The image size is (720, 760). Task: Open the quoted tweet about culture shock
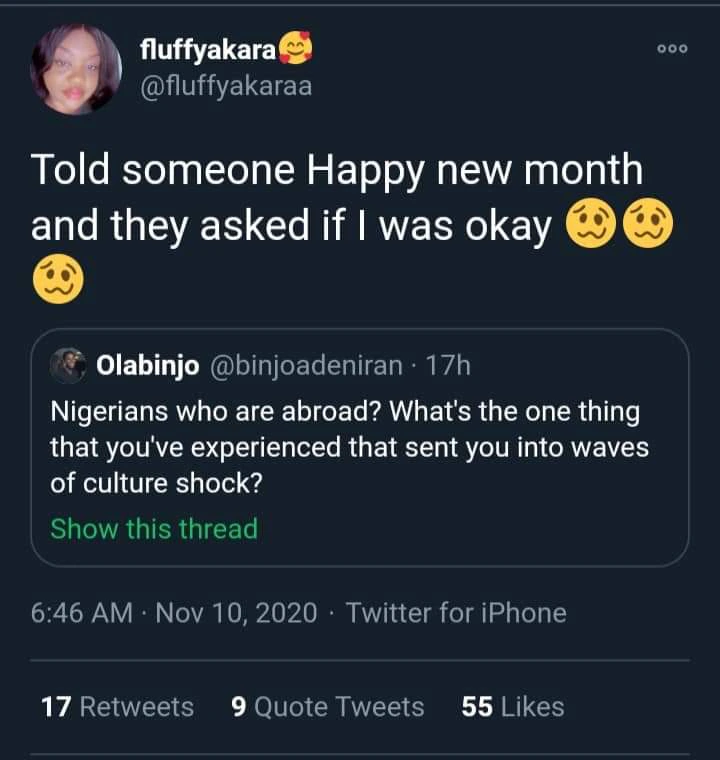(350, 447)
